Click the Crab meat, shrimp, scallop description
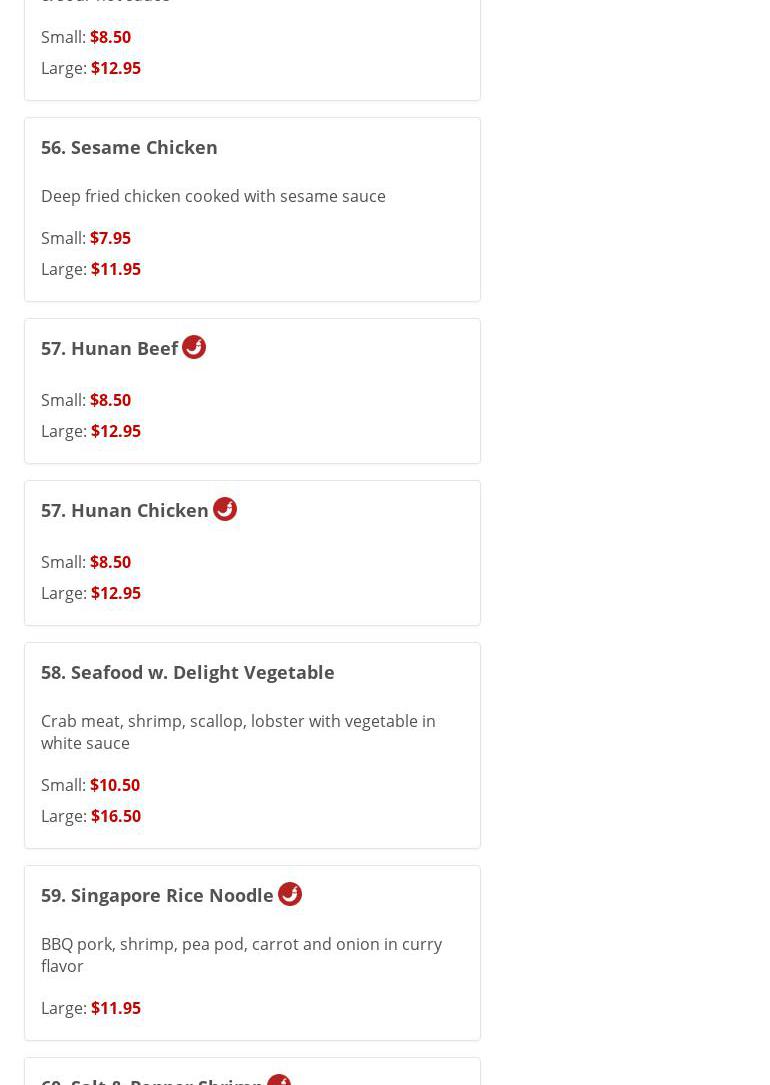770x1085 pixels. [x=238, y=732]
